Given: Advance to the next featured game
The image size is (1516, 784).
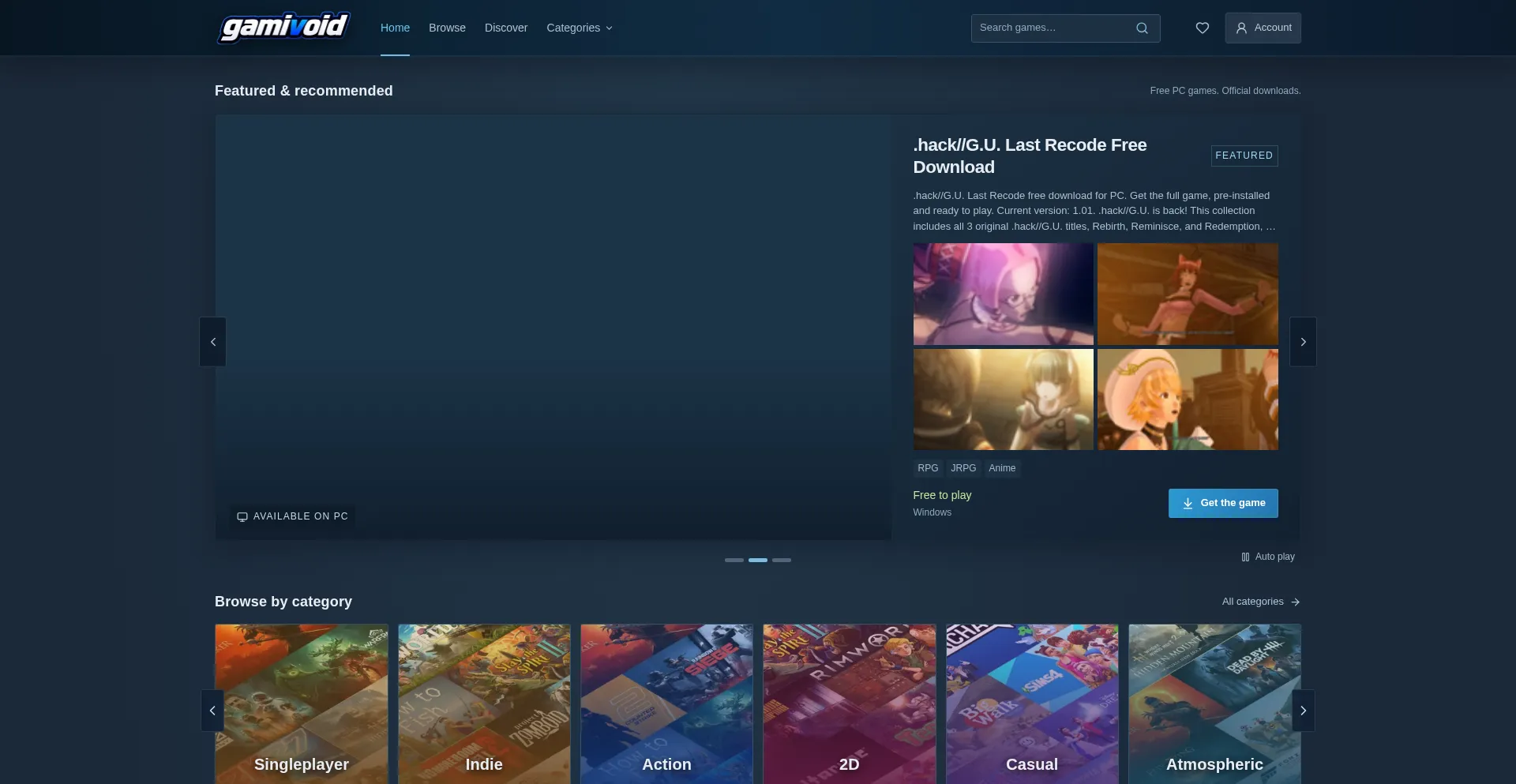Looking at the screenshot, I should point(1303,342).
